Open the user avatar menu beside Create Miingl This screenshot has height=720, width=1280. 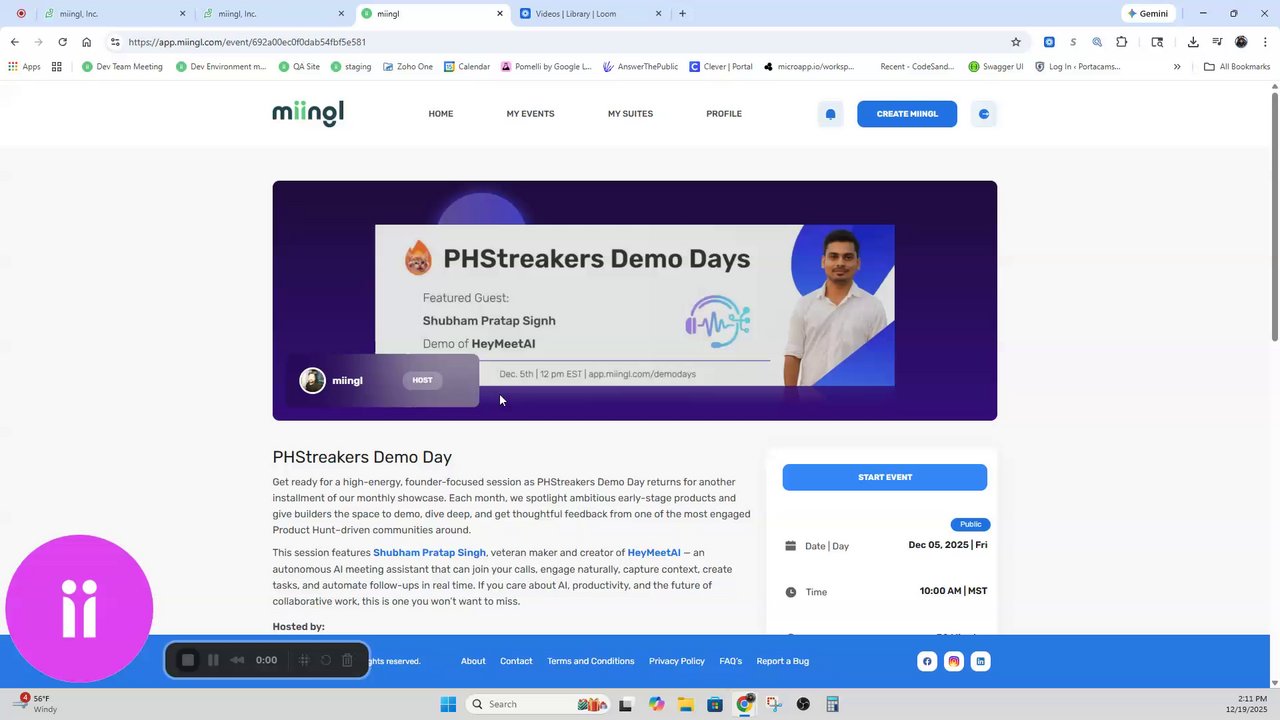click(x=984, y=114)
